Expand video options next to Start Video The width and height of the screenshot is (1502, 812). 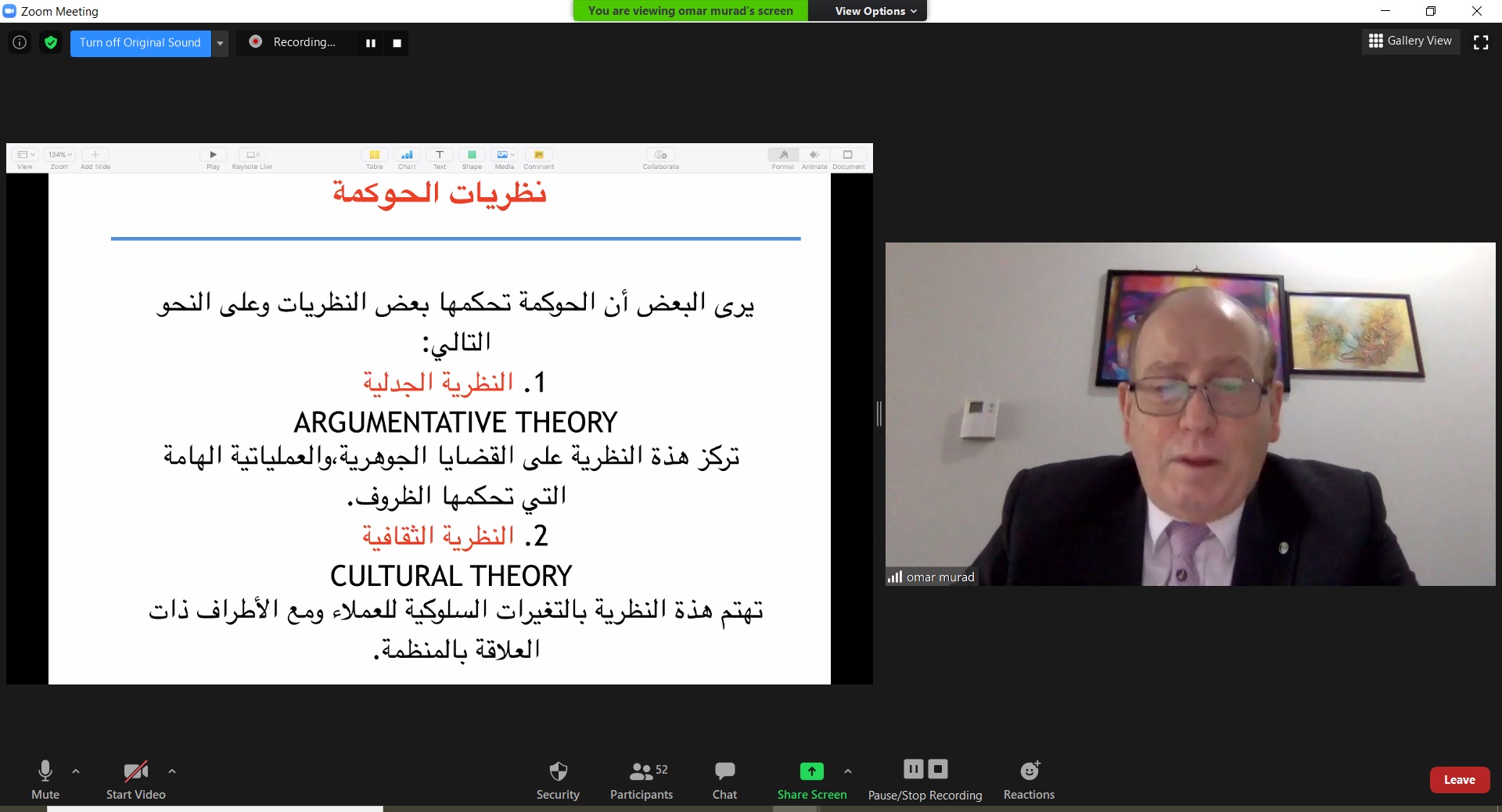pos(172,771)
